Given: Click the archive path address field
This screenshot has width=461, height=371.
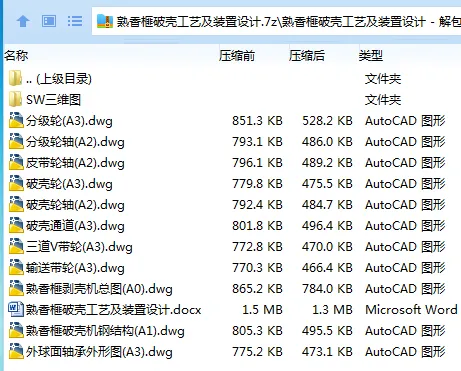Looking at the screenshot, I should [x=276, y=21].
